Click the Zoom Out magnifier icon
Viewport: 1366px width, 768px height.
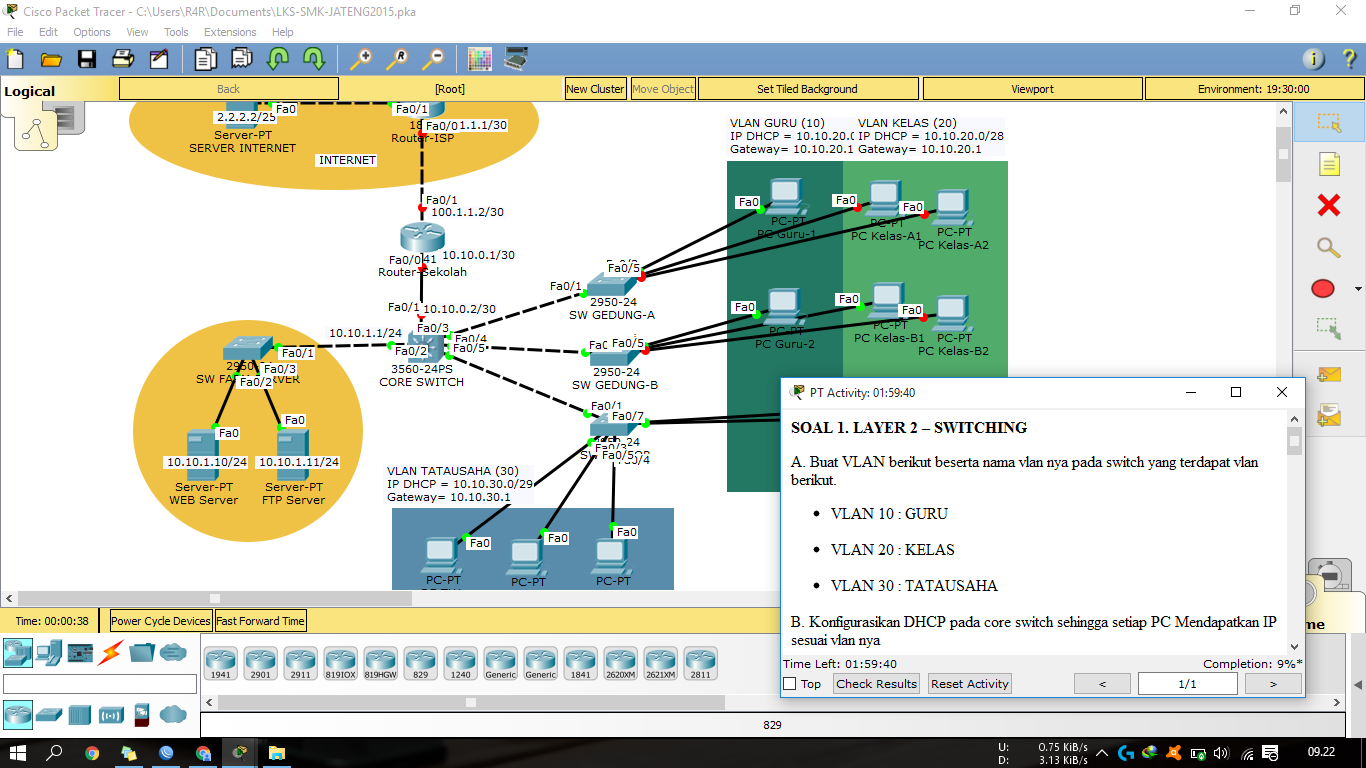pyautogui.click(x=433, y=58)
